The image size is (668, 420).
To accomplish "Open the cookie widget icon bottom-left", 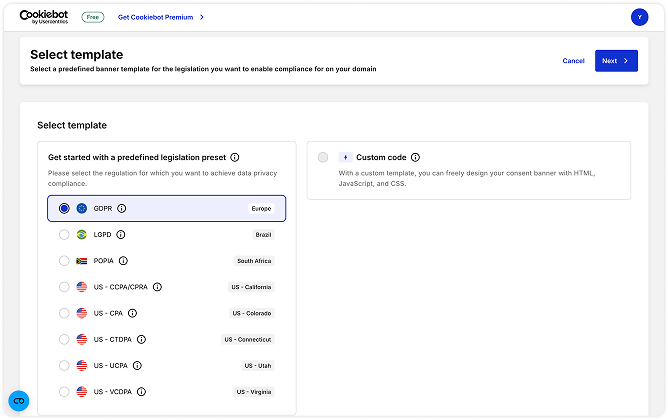I will [19, 400].
